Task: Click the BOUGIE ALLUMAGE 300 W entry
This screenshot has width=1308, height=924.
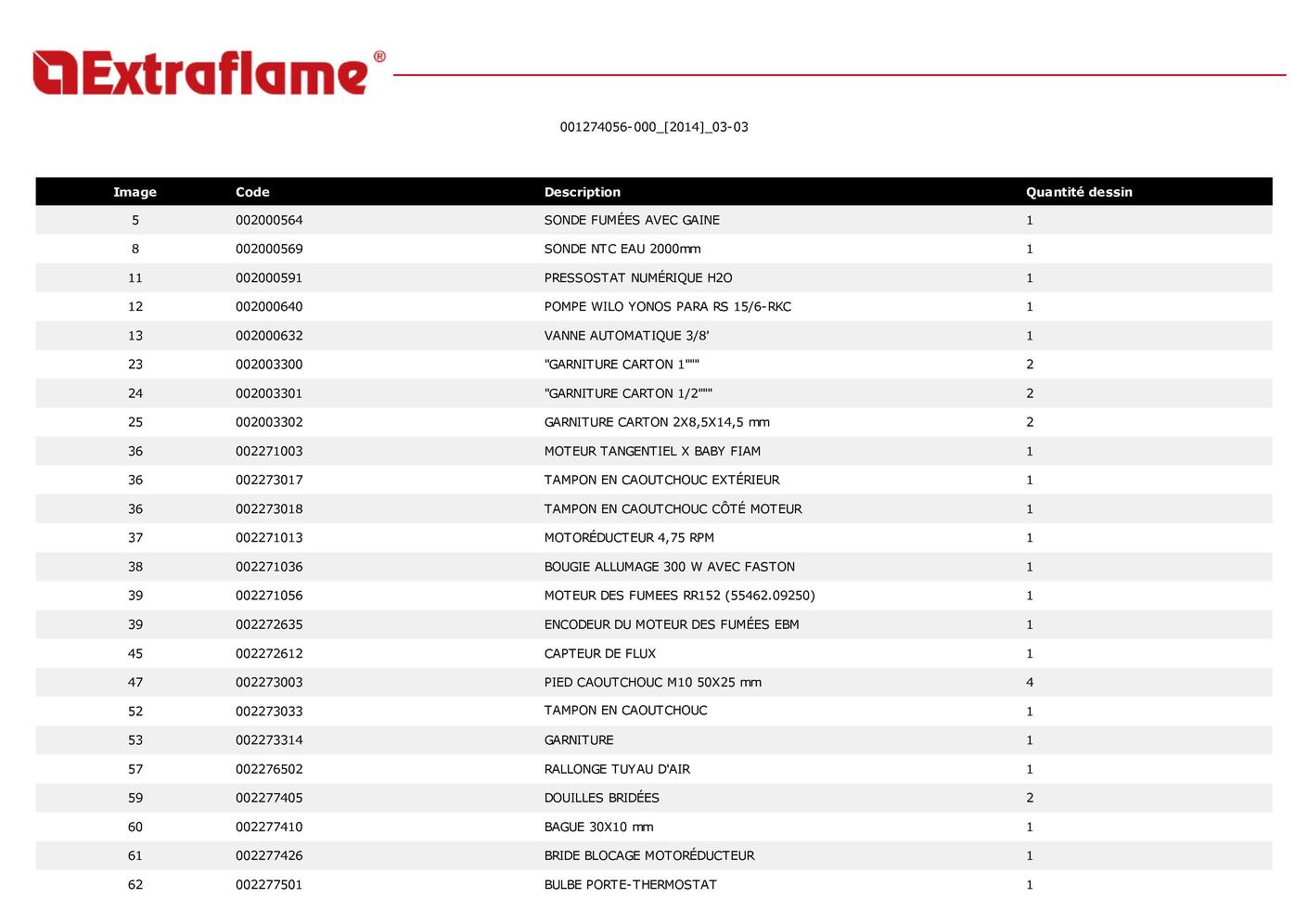Action: 669,567
